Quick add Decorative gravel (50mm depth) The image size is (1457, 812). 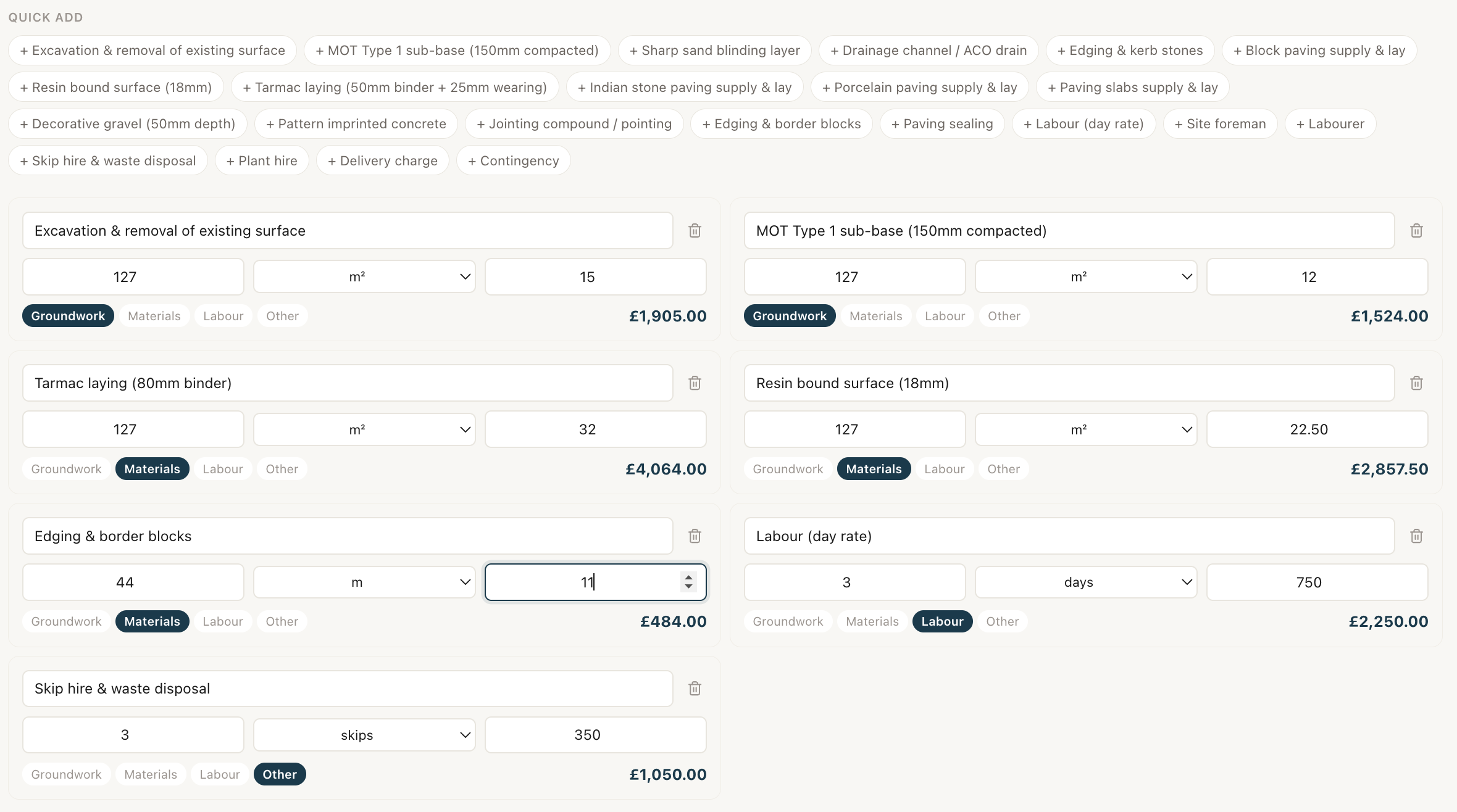point(128,124)
